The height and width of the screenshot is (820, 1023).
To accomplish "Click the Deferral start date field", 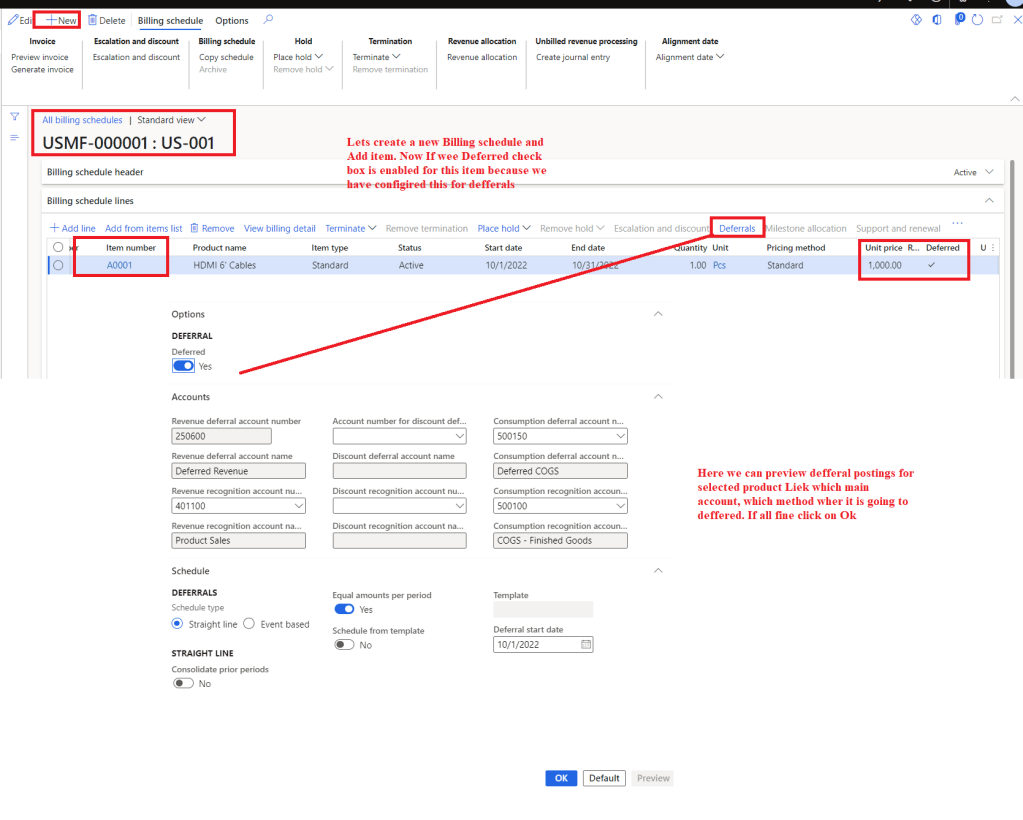I will pos(536,645).
